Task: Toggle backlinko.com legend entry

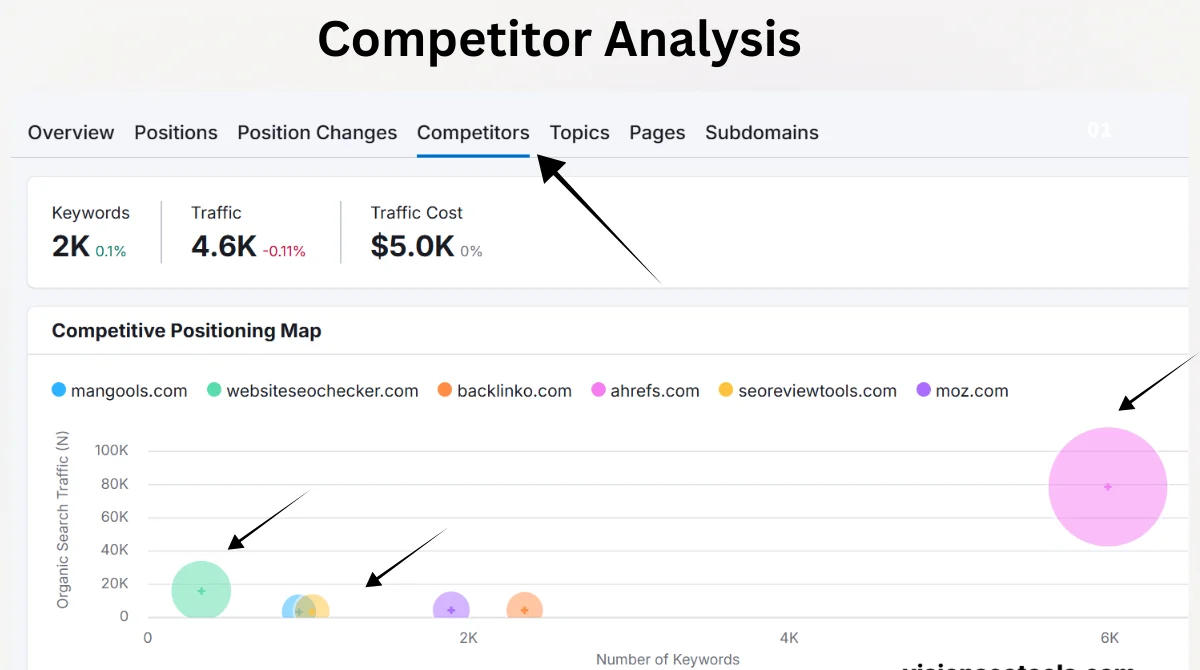Action: click(x=504, y=390)
